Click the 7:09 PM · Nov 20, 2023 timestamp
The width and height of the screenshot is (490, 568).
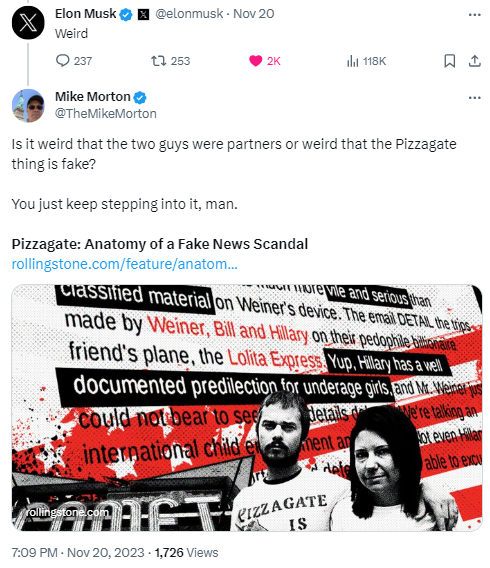tap(78, 553)
